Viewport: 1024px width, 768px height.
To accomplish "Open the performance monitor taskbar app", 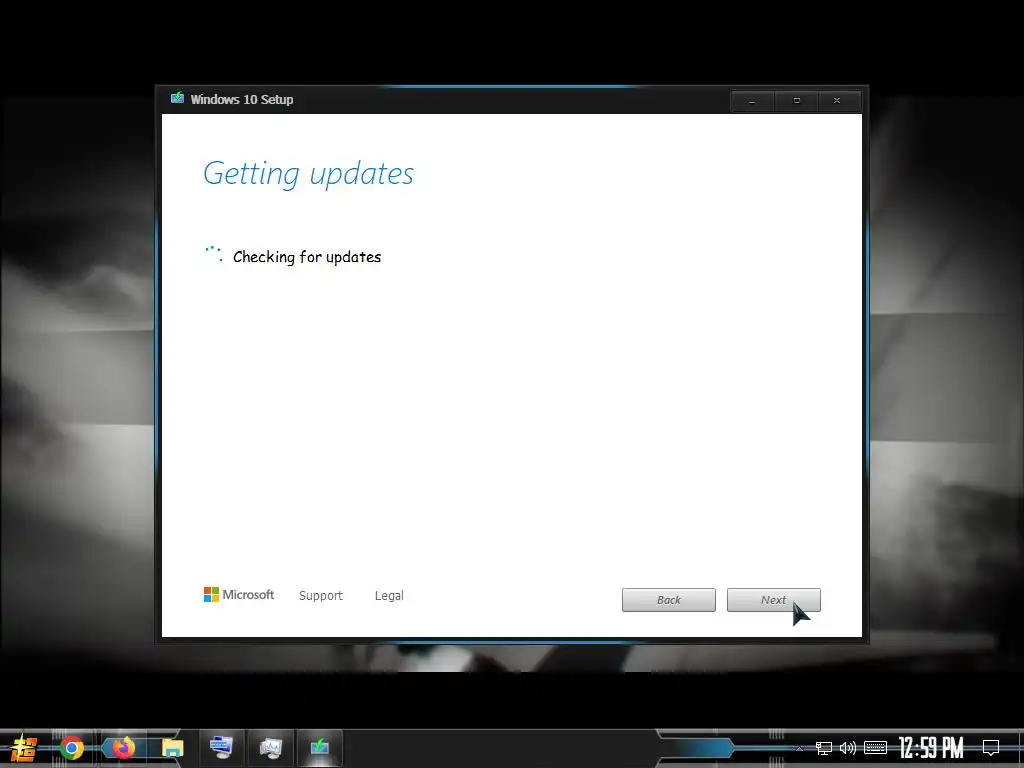I will coord(270,746).
